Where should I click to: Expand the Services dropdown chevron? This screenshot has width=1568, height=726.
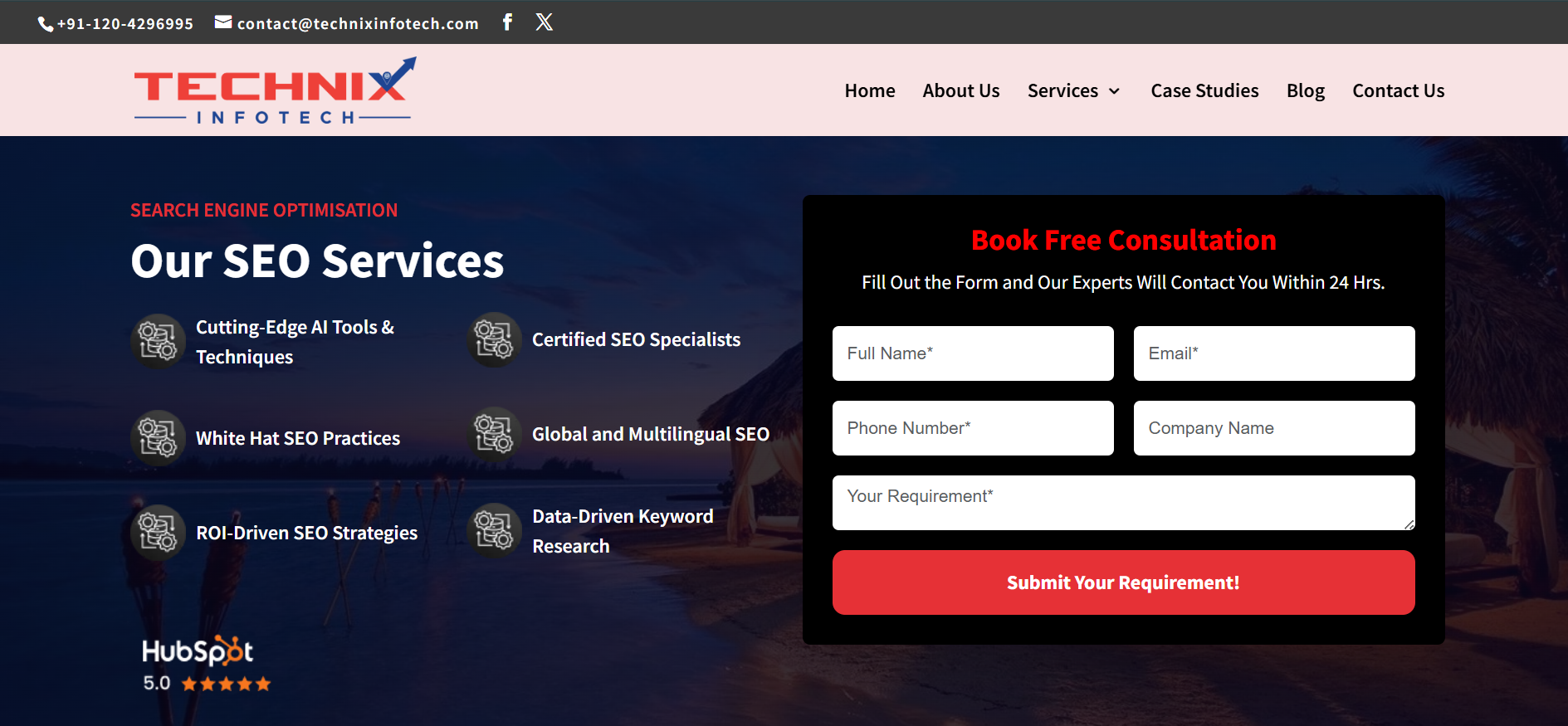[1115, 91]
